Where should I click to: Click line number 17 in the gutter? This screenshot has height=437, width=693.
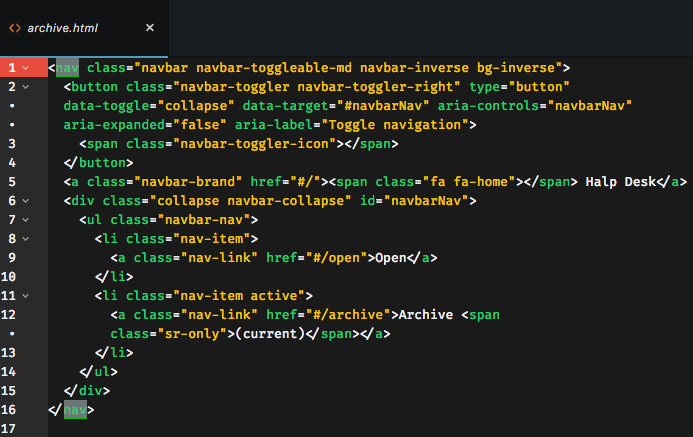click(8, 429)
